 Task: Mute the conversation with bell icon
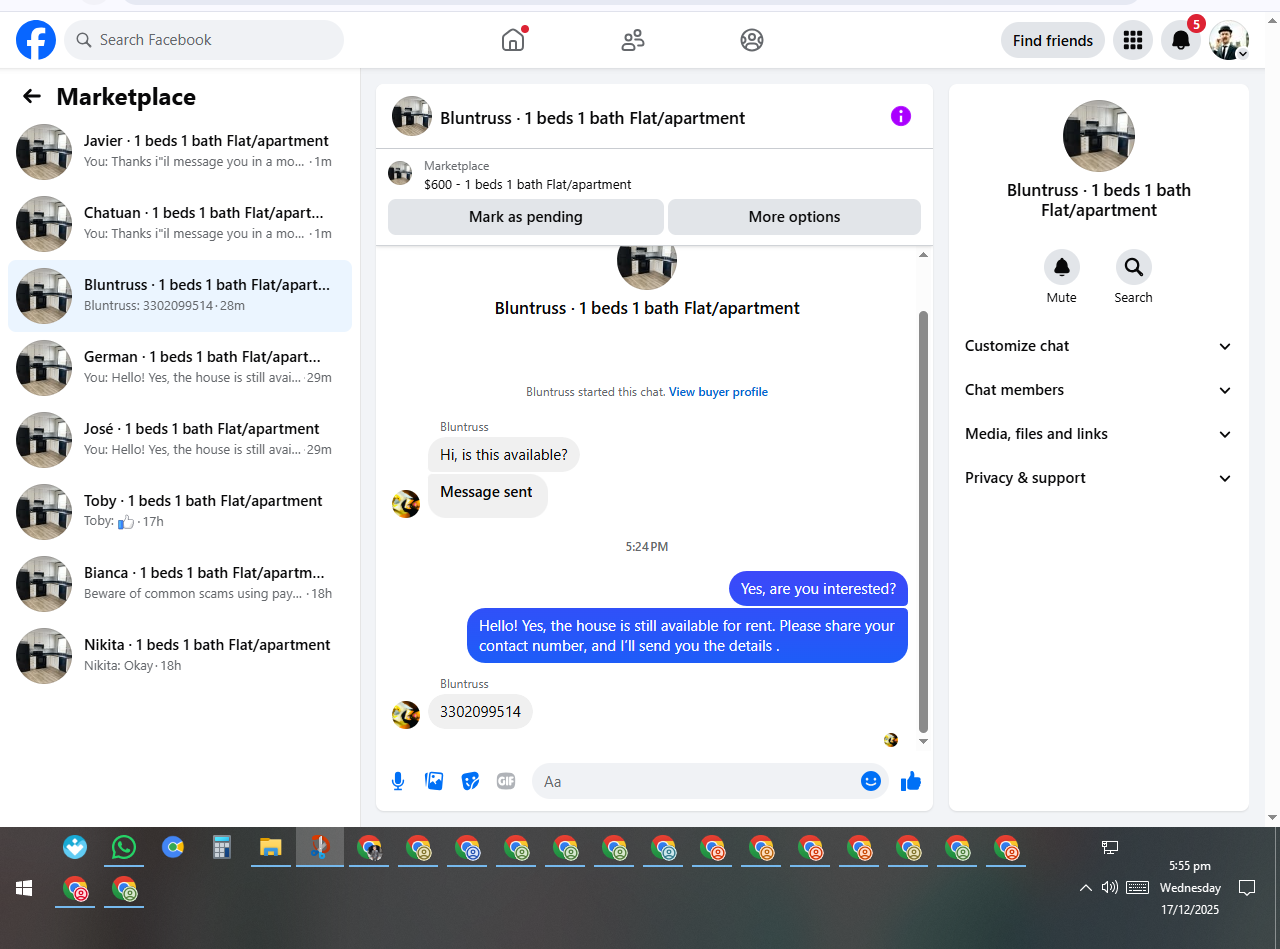1062,267
